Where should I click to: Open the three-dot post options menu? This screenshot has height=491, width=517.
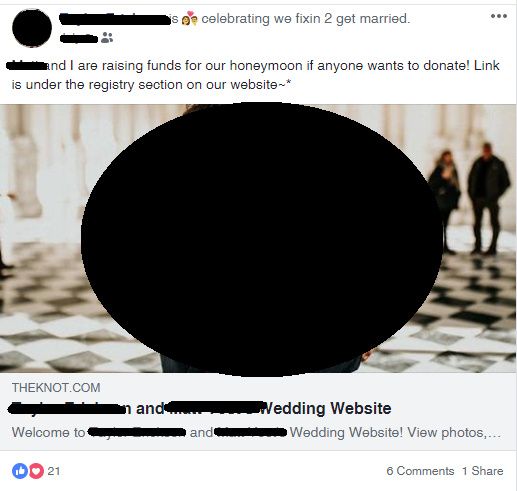click(499, 16)
